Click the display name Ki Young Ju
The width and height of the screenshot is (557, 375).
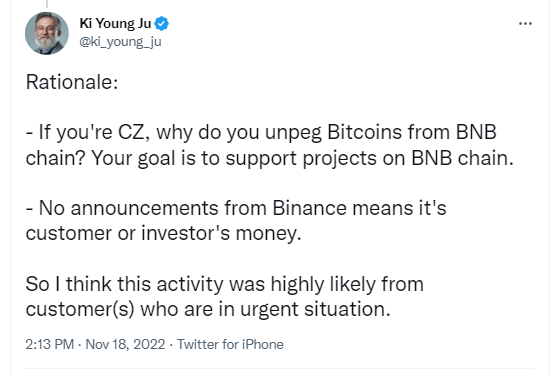115,23
